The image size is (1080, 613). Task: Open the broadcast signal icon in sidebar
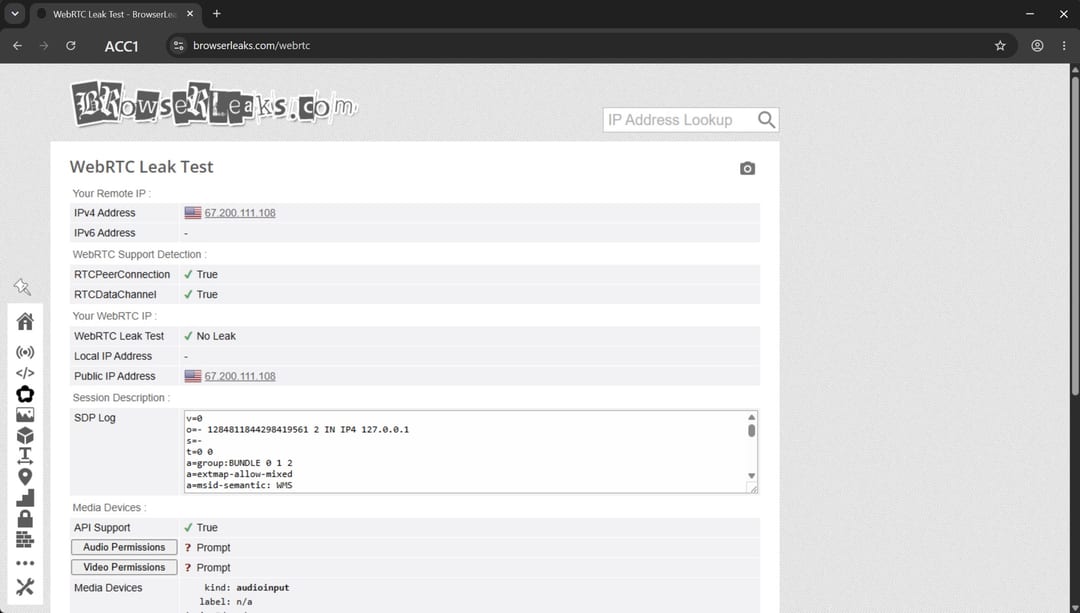[25, 353]
